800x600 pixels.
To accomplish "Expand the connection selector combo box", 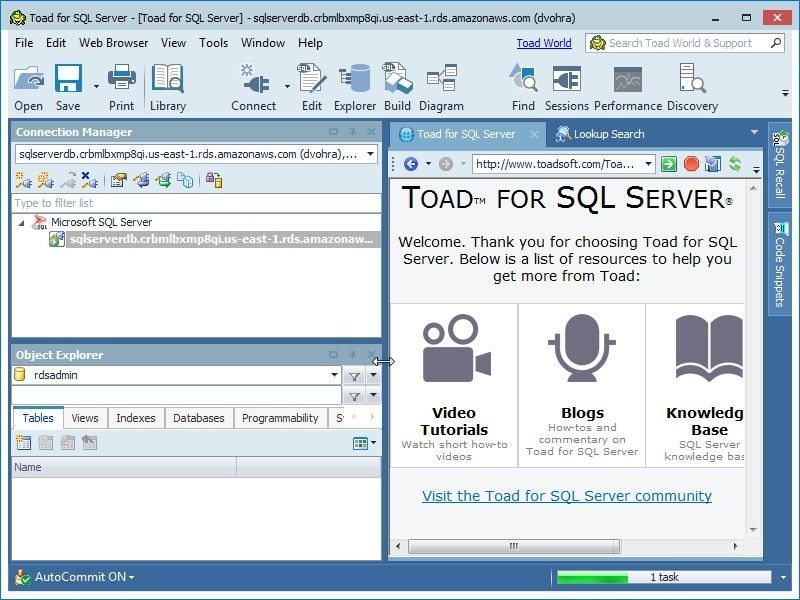I will coord(370,154).
